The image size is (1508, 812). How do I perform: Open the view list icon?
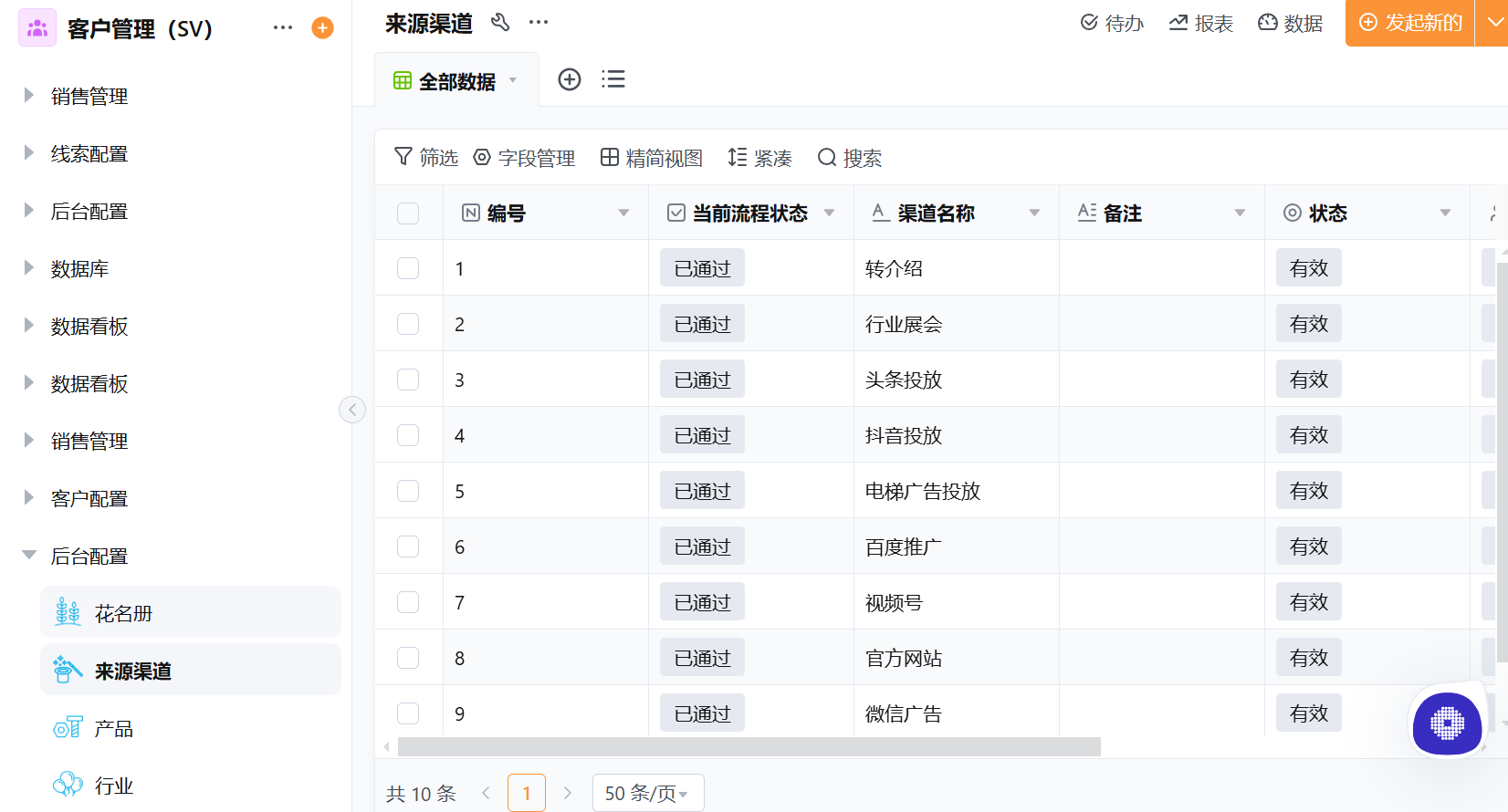[x=613, y=79]
